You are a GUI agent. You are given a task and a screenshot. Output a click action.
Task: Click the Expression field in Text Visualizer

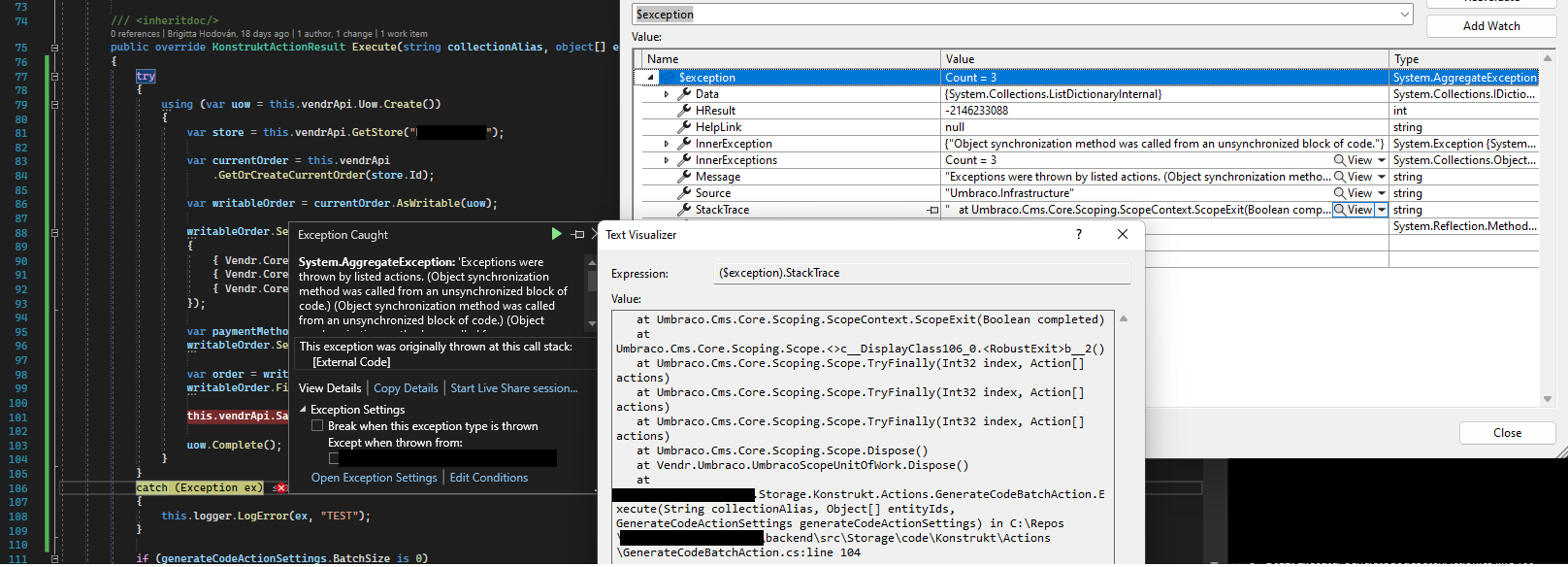[922, 274]
